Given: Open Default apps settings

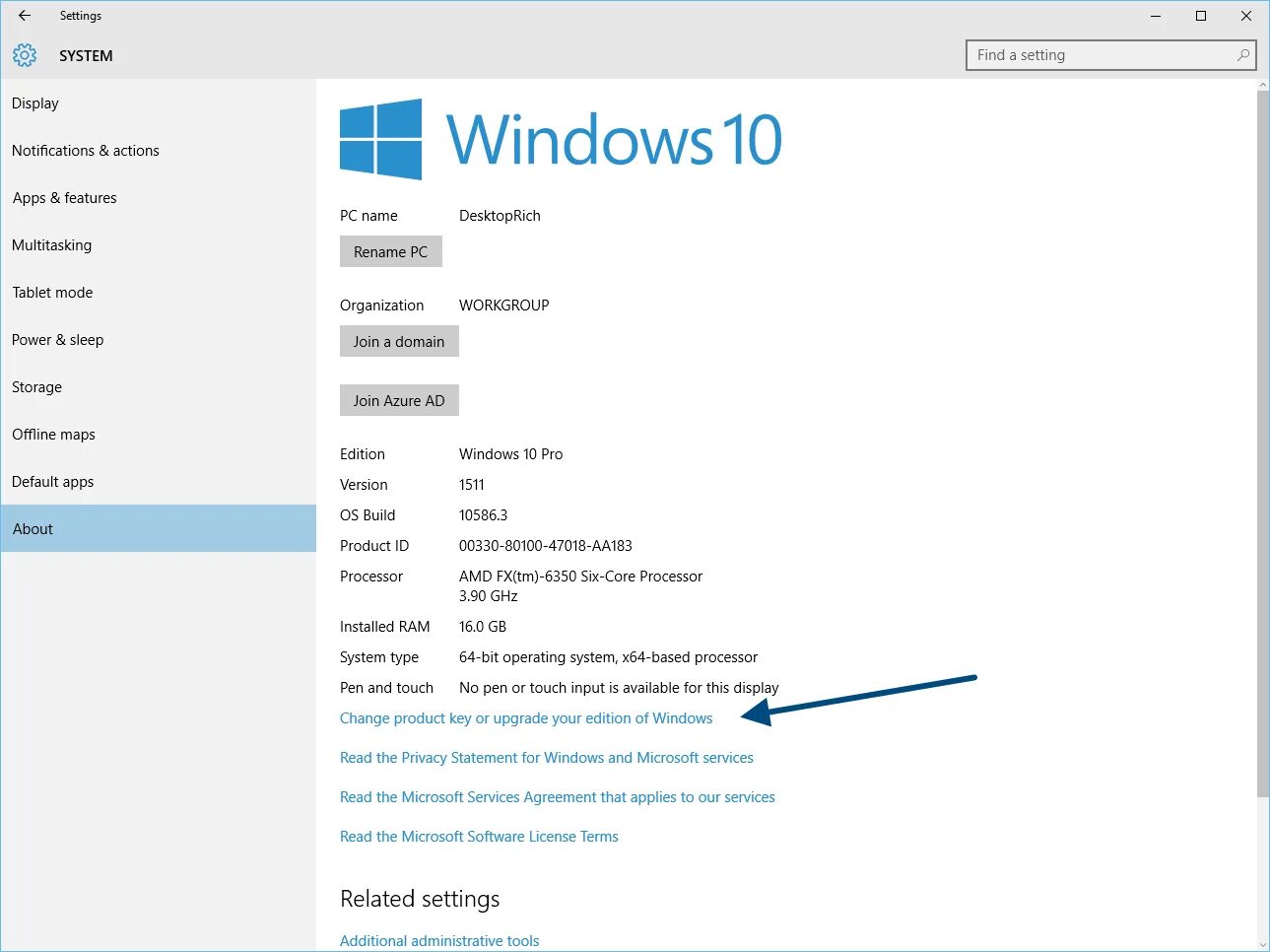Looking at the screenshot, I should pyautogui.click(x=158, y=482).
